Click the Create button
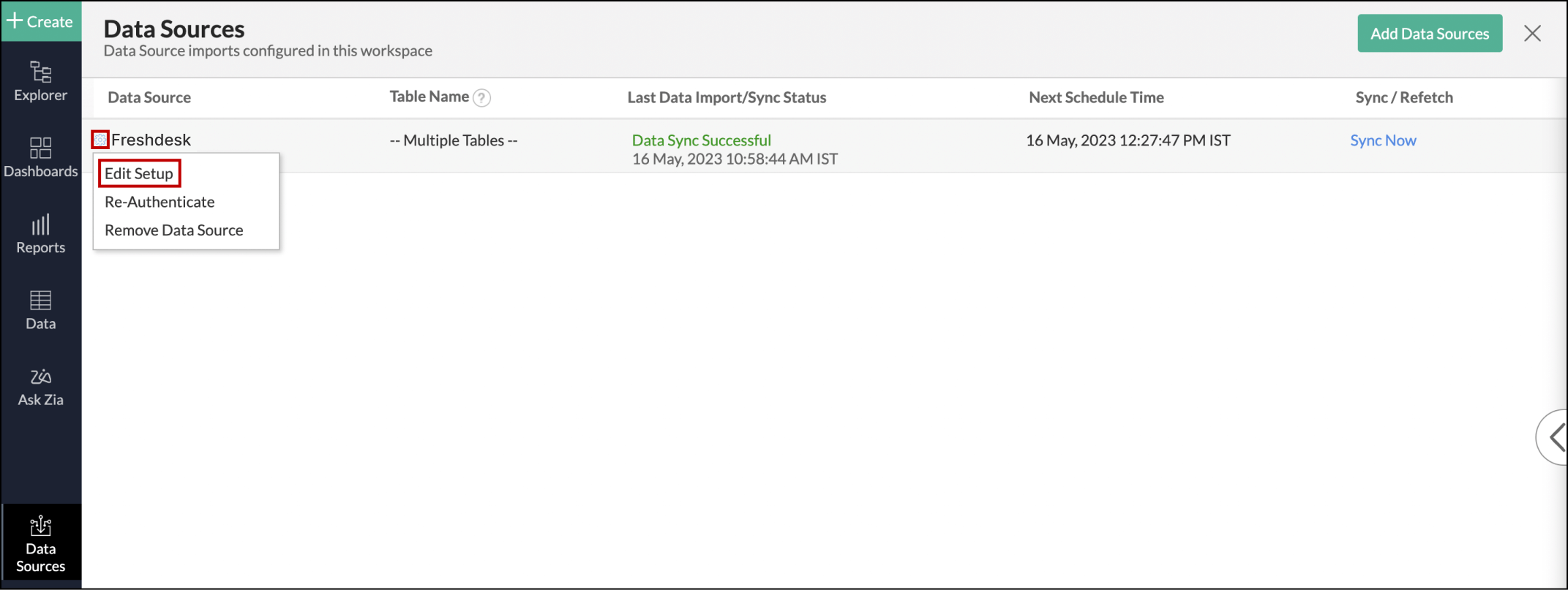 [40, 21]
